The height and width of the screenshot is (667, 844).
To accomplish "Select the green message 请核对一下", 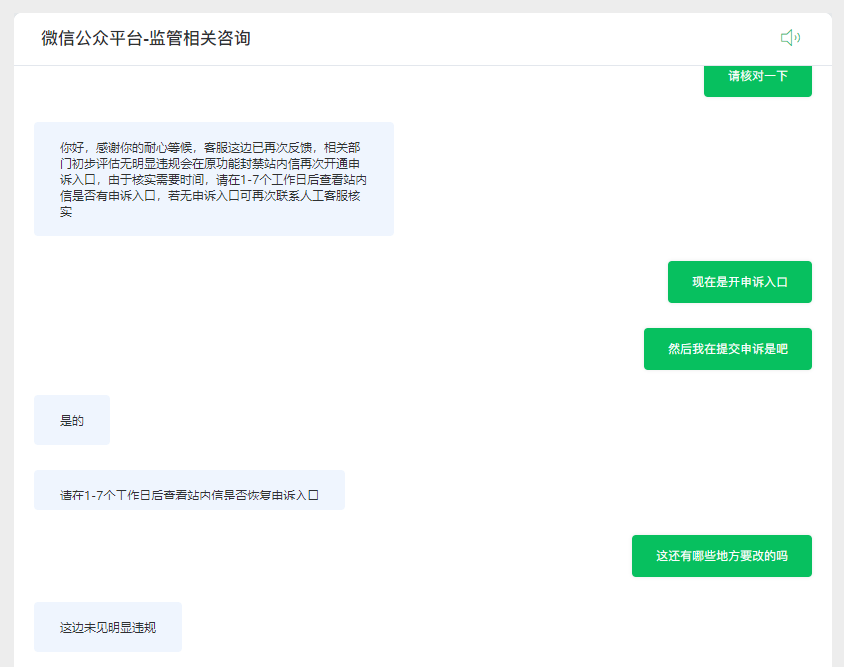I will point(757,81).
